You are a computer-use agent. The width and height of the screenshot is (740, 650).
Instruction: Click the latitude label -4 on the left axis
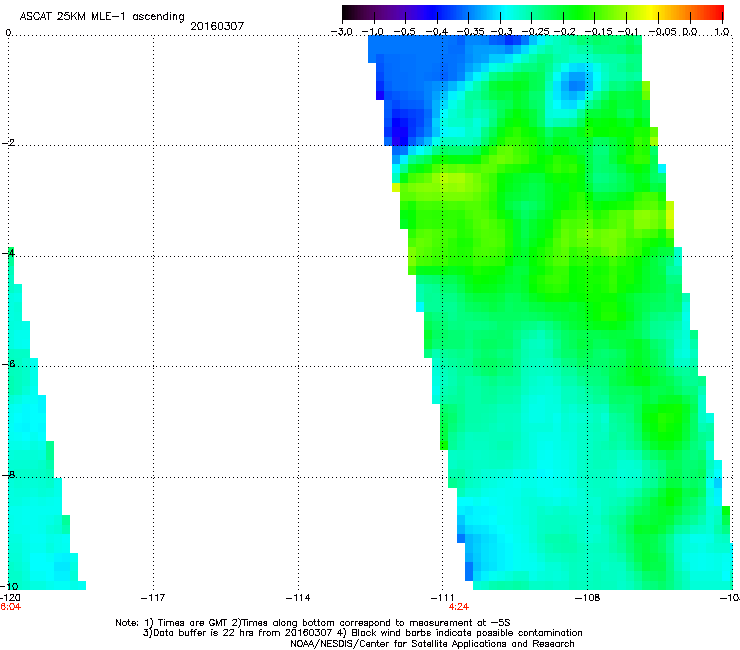pos(8,253)
